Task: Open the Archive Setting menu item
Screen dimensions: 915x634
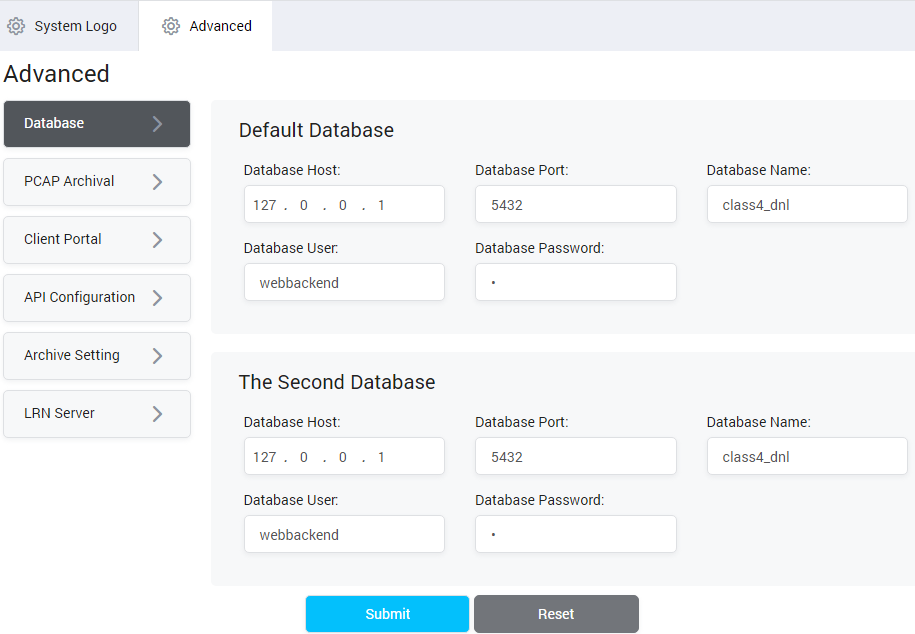Action: [72, 356]
